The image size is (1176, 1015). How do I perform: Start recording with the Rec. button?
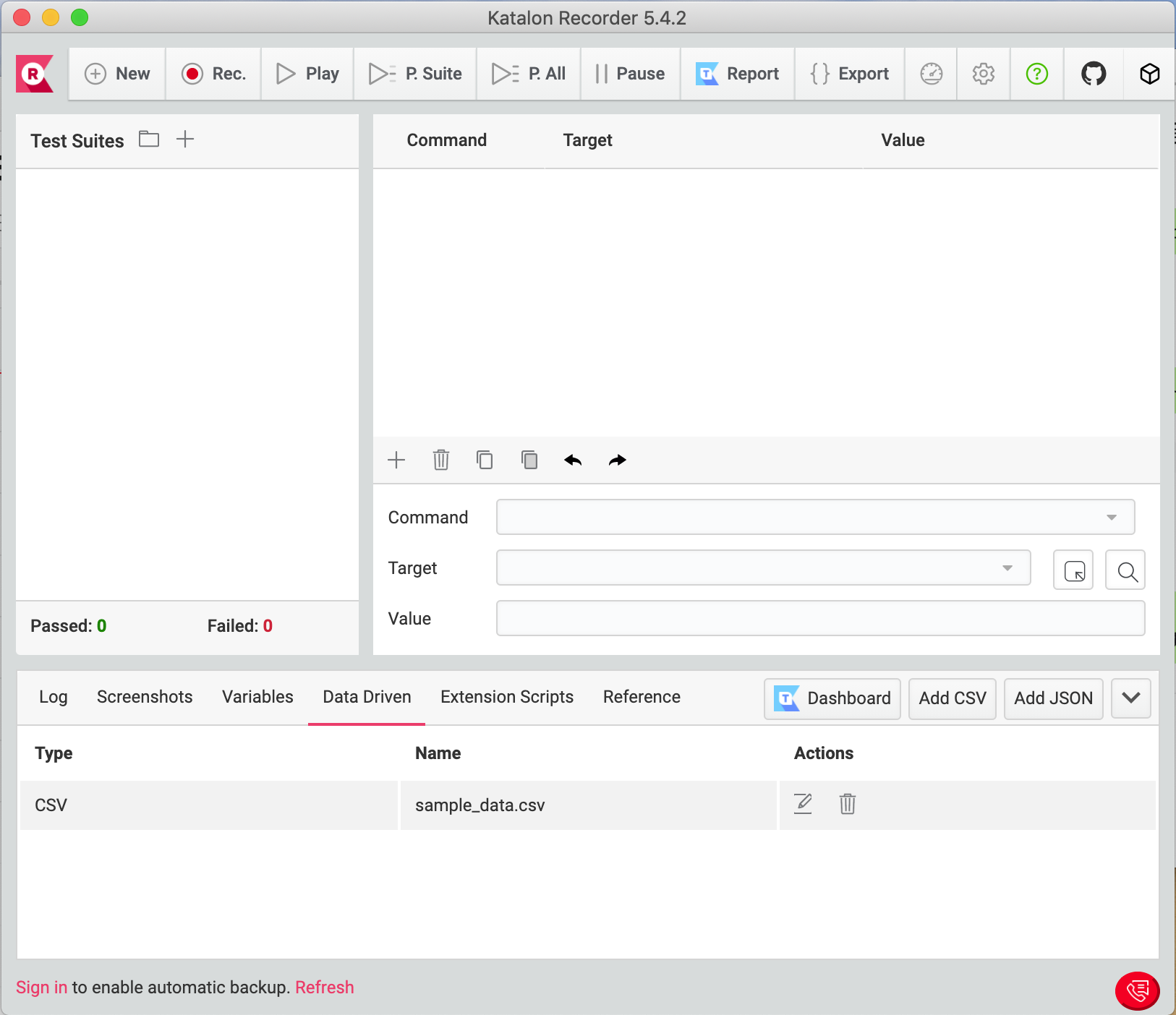click(213, 74)
